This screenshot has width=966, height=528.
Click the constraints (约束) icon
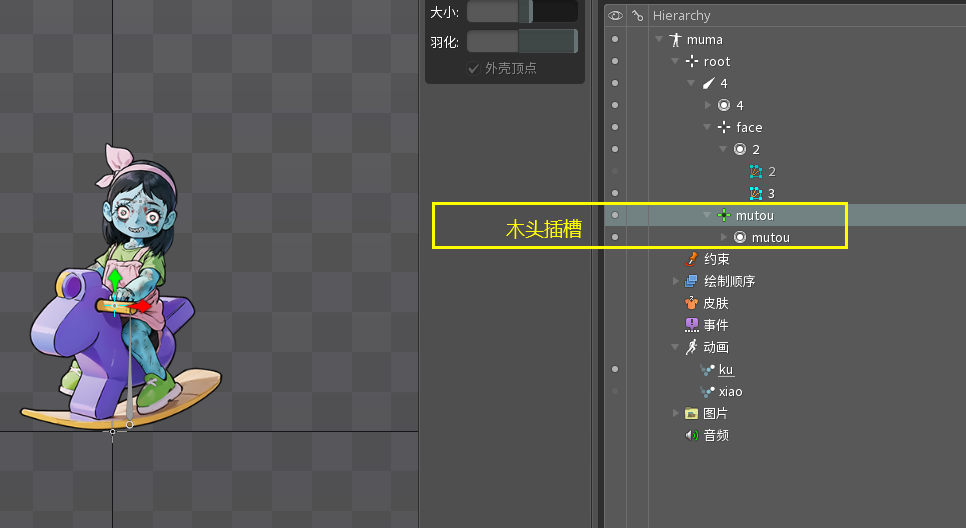[691, 259]
